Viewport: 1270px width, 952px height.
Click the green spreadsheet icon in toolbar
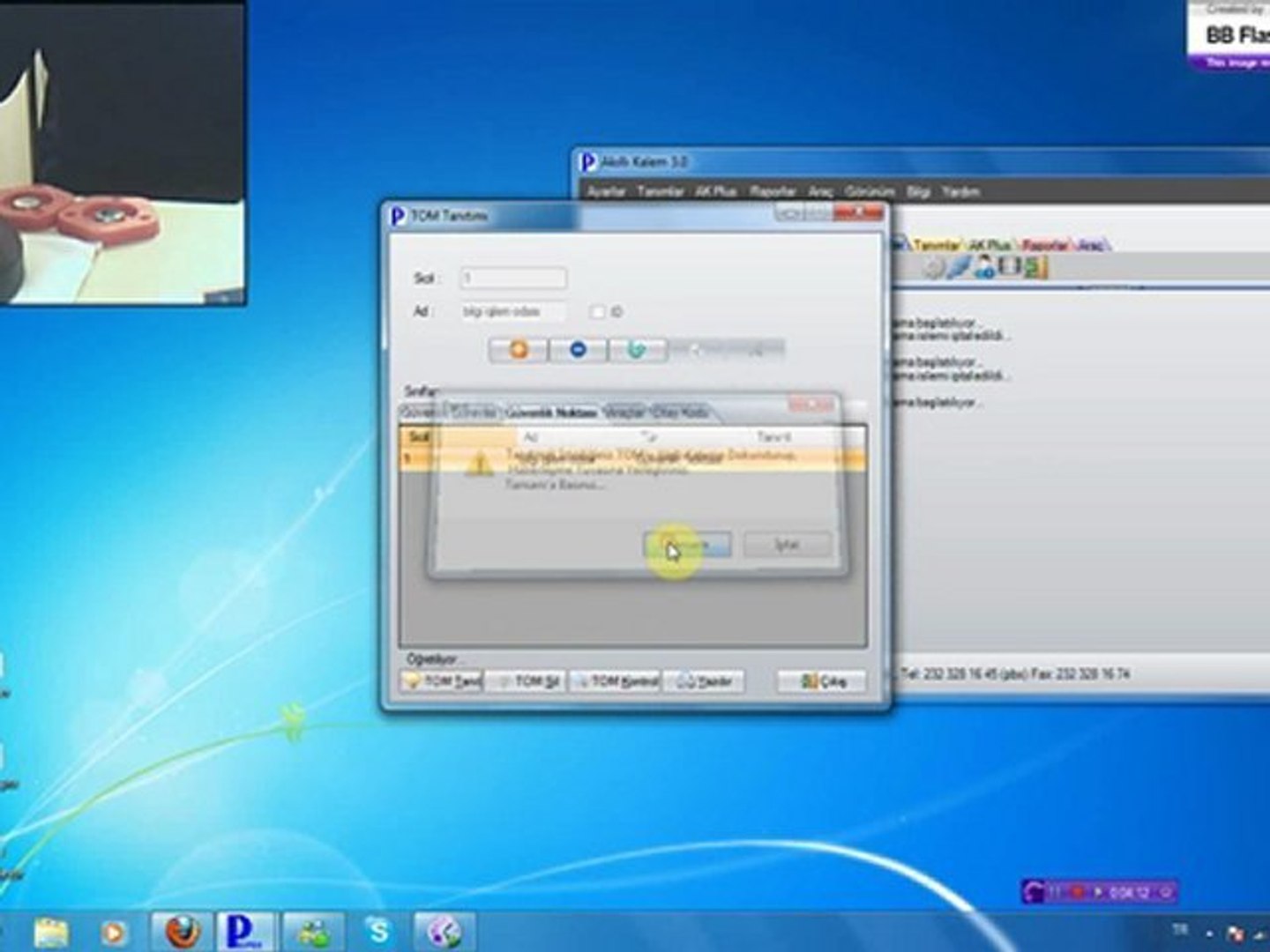click(1035, 268)
